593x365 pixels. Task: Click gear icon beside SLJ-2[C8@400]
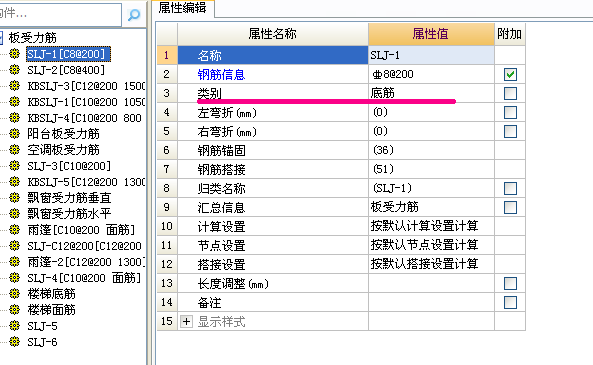tap(14, 70)
